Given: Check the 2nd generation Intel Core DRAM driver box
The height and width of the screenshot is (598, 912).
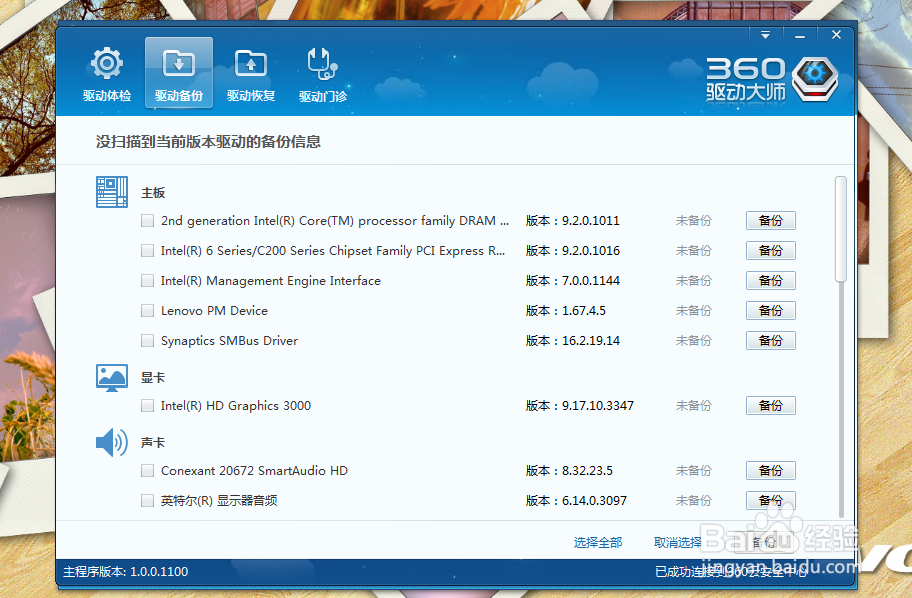Looking at the screenshot, I should pyautogui.click(x=148, y=220).
